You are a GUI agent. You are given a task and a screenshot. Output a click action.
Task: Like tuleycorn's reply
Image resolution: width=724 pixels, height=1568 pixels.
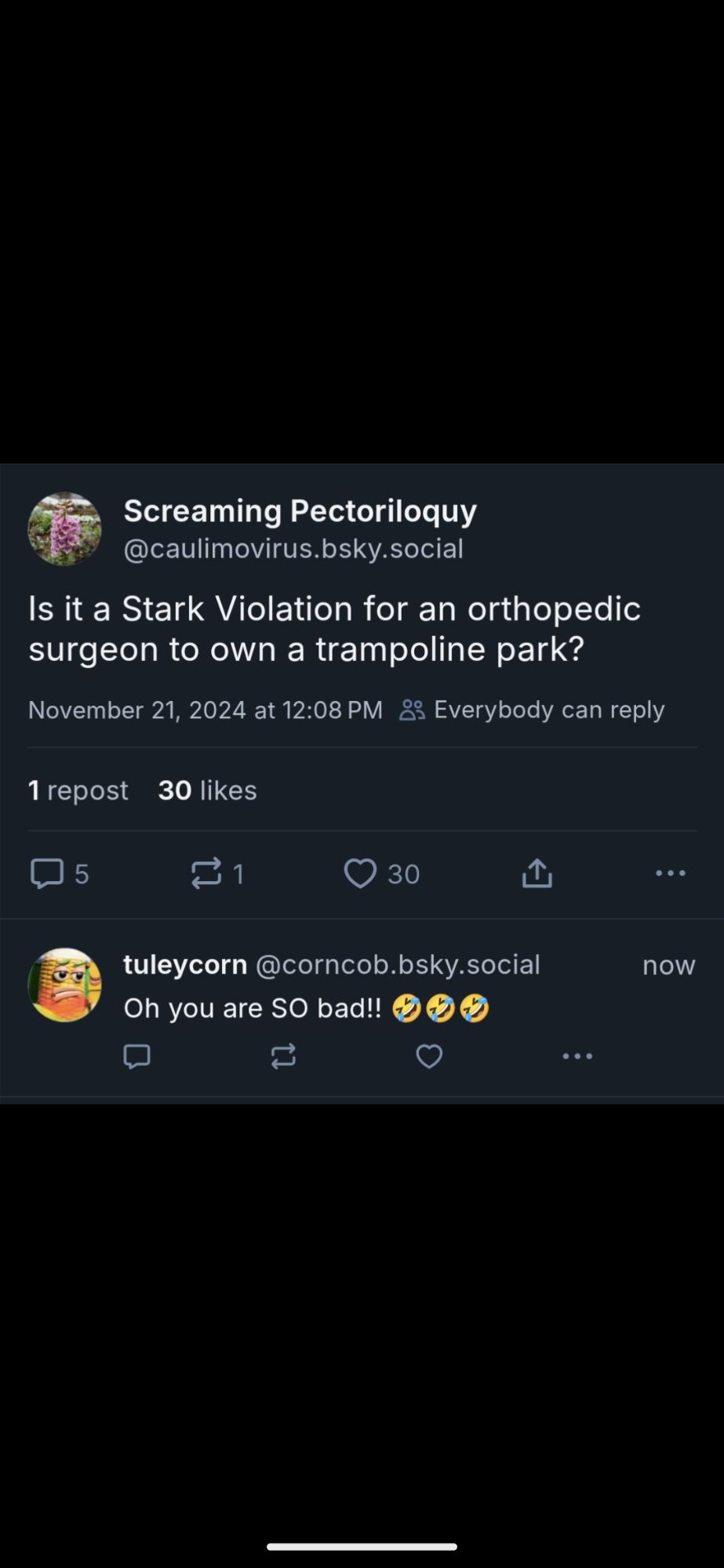[429, 1057]
